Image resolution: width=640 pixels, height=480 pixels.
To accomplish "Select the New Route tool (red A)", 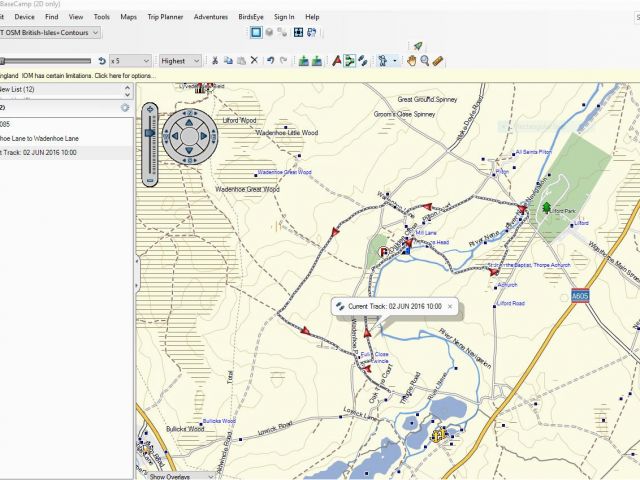I will pyautogui.click(x=336, y=61).
